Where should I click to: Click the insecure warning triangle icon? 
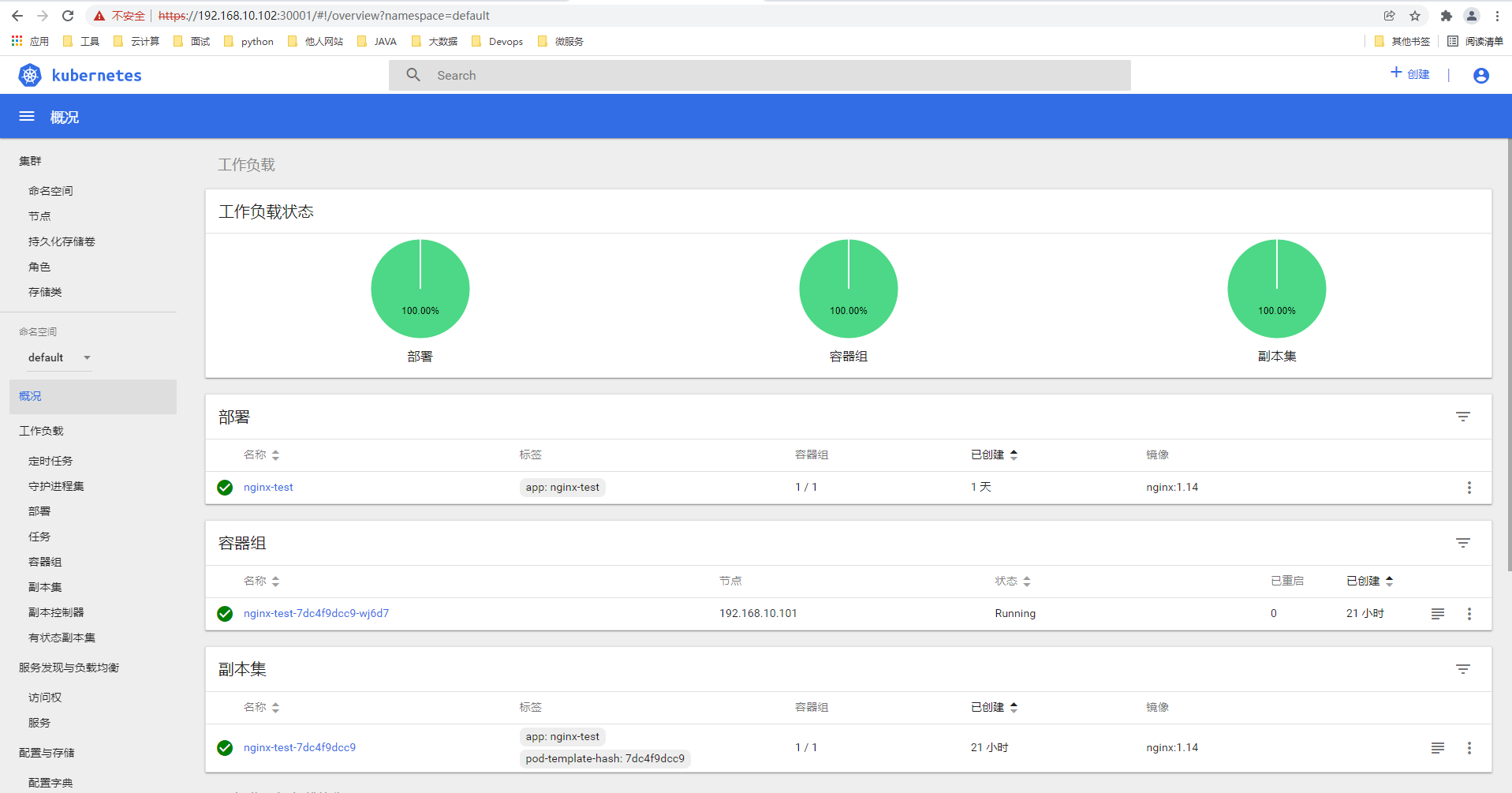pos(99,16)
